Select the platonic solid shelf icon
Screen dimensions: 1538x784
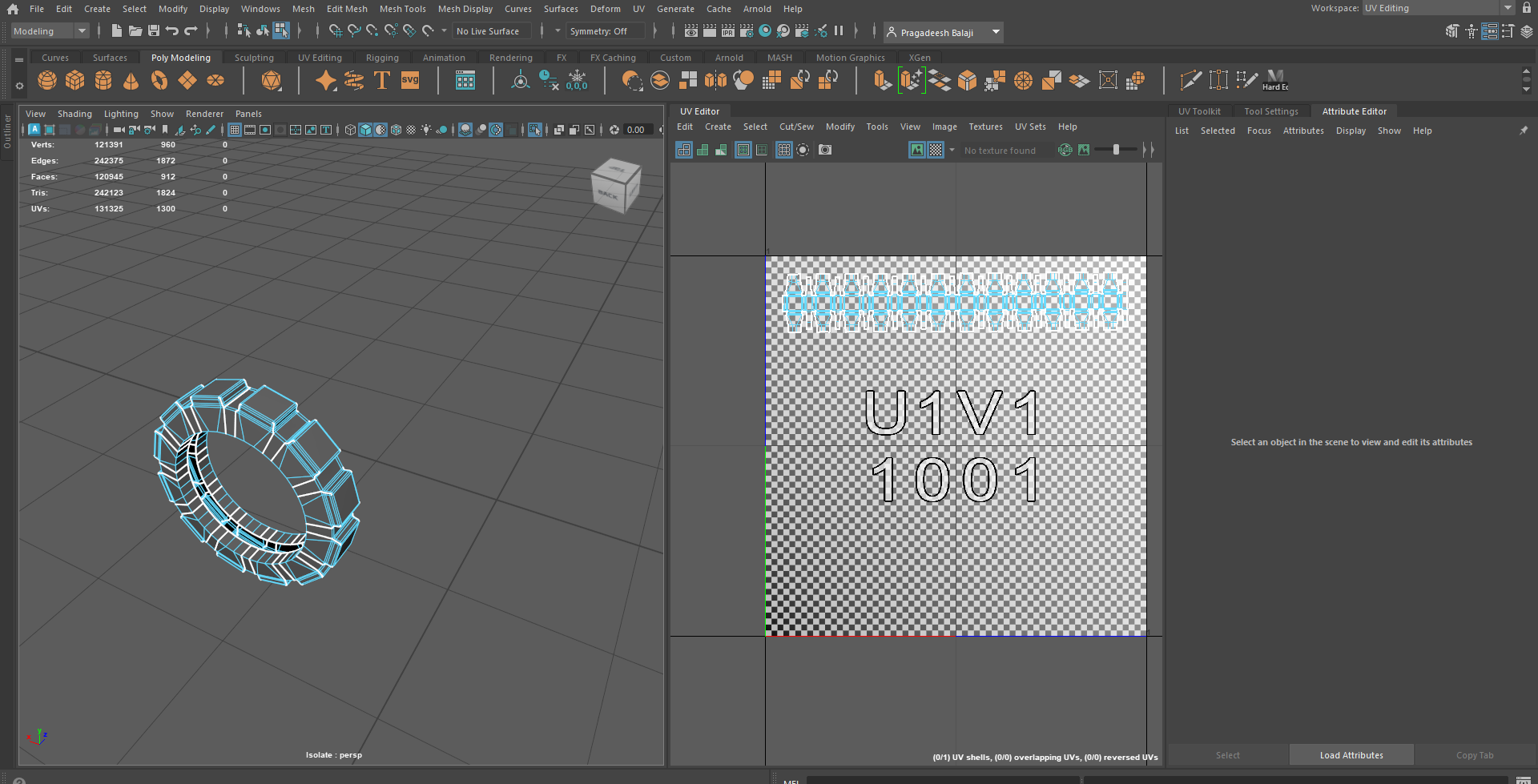click(271, 81)
